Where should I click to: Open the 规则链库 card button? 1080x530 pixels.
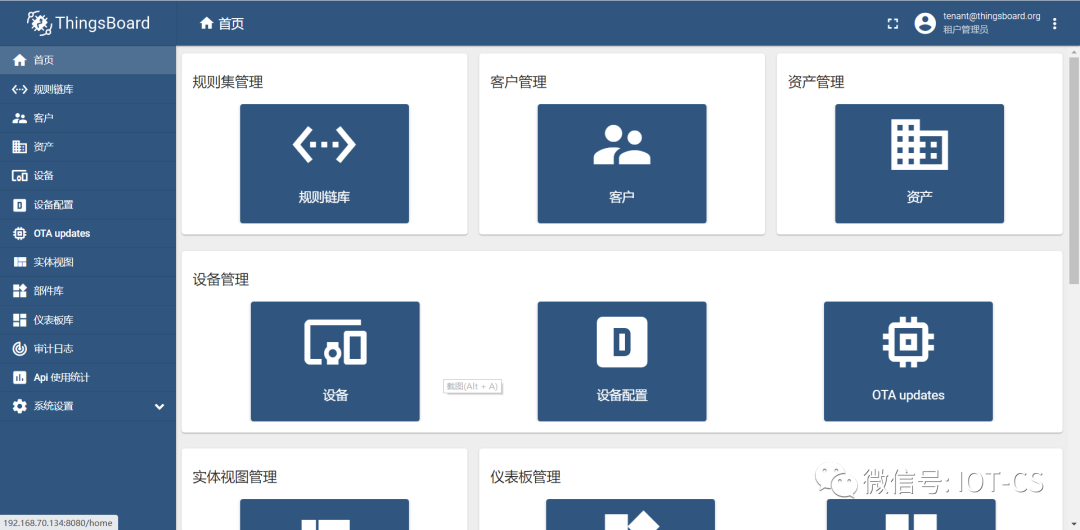[324, 163]
